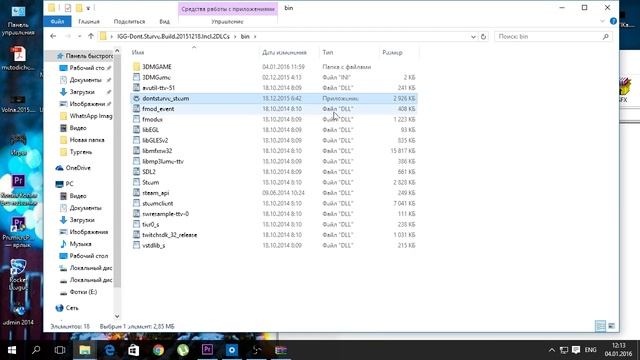Open Музыка in navigation pane
The image size is (640, 360).
(76, 244)
